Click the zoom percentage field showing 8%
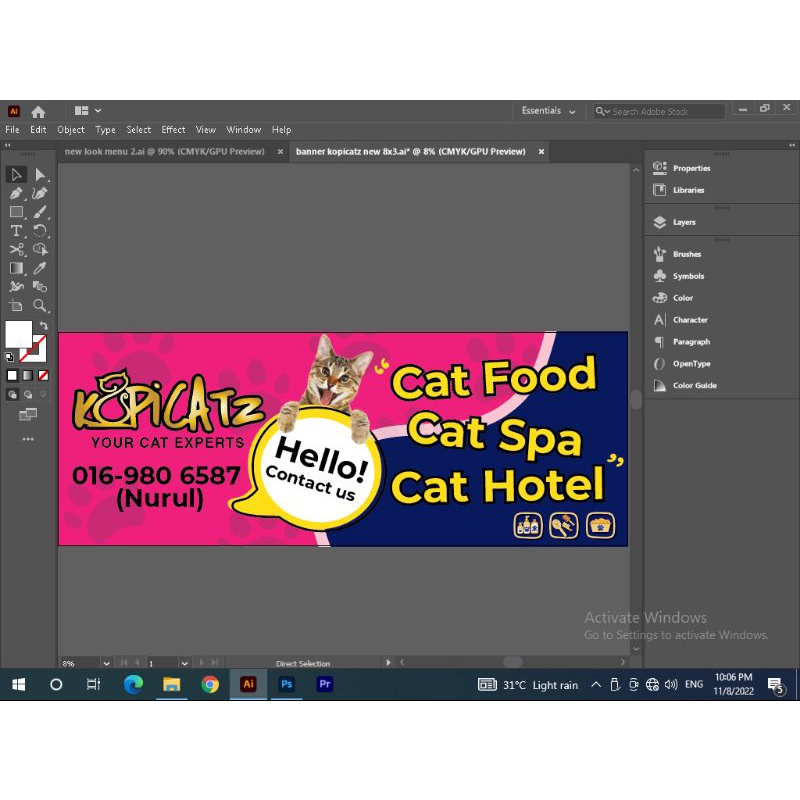Screen dimensions: 800x800 [81, 663]
